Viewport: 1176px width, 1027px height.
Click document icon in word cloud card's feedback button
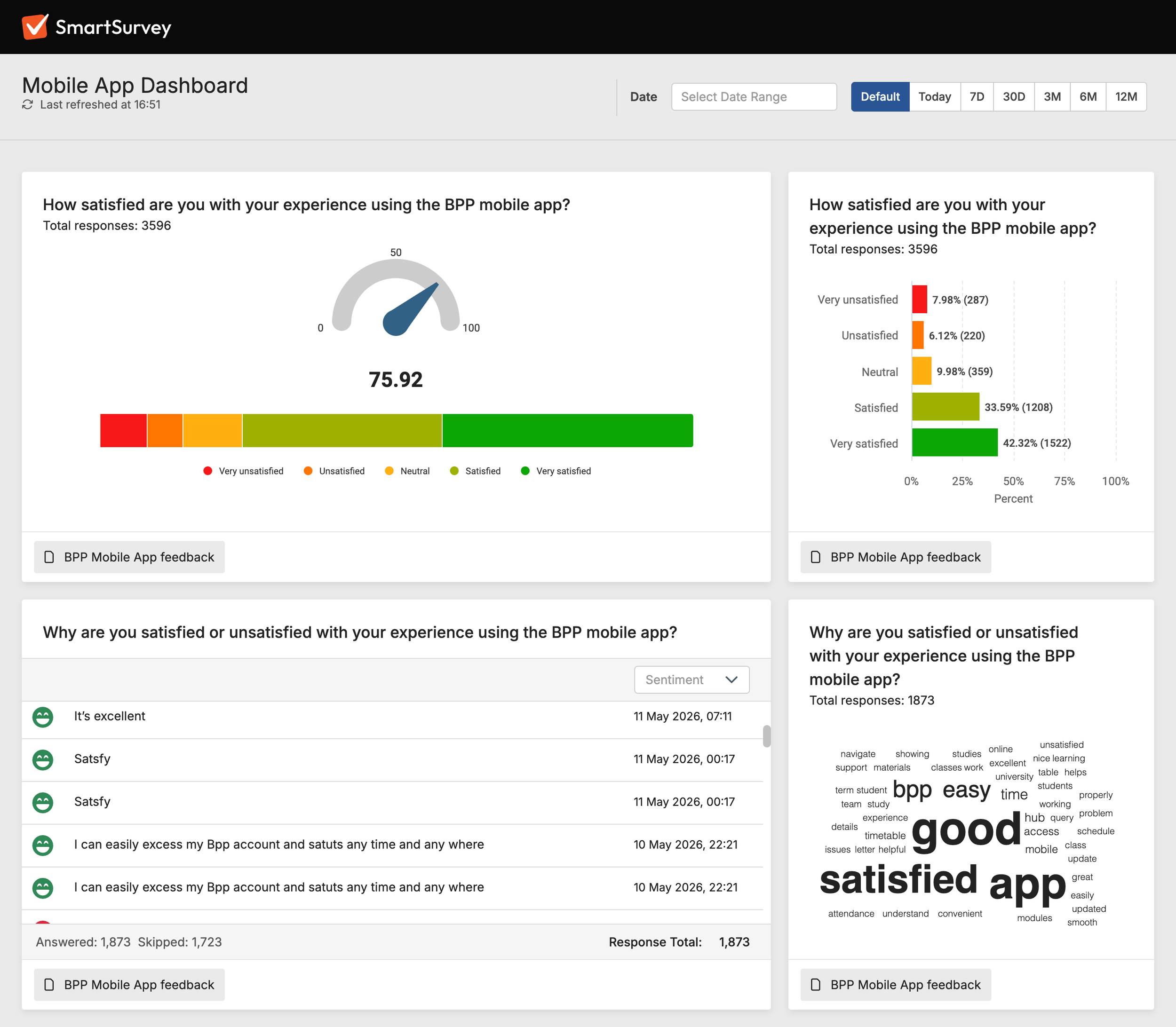[x=815, y=985]
